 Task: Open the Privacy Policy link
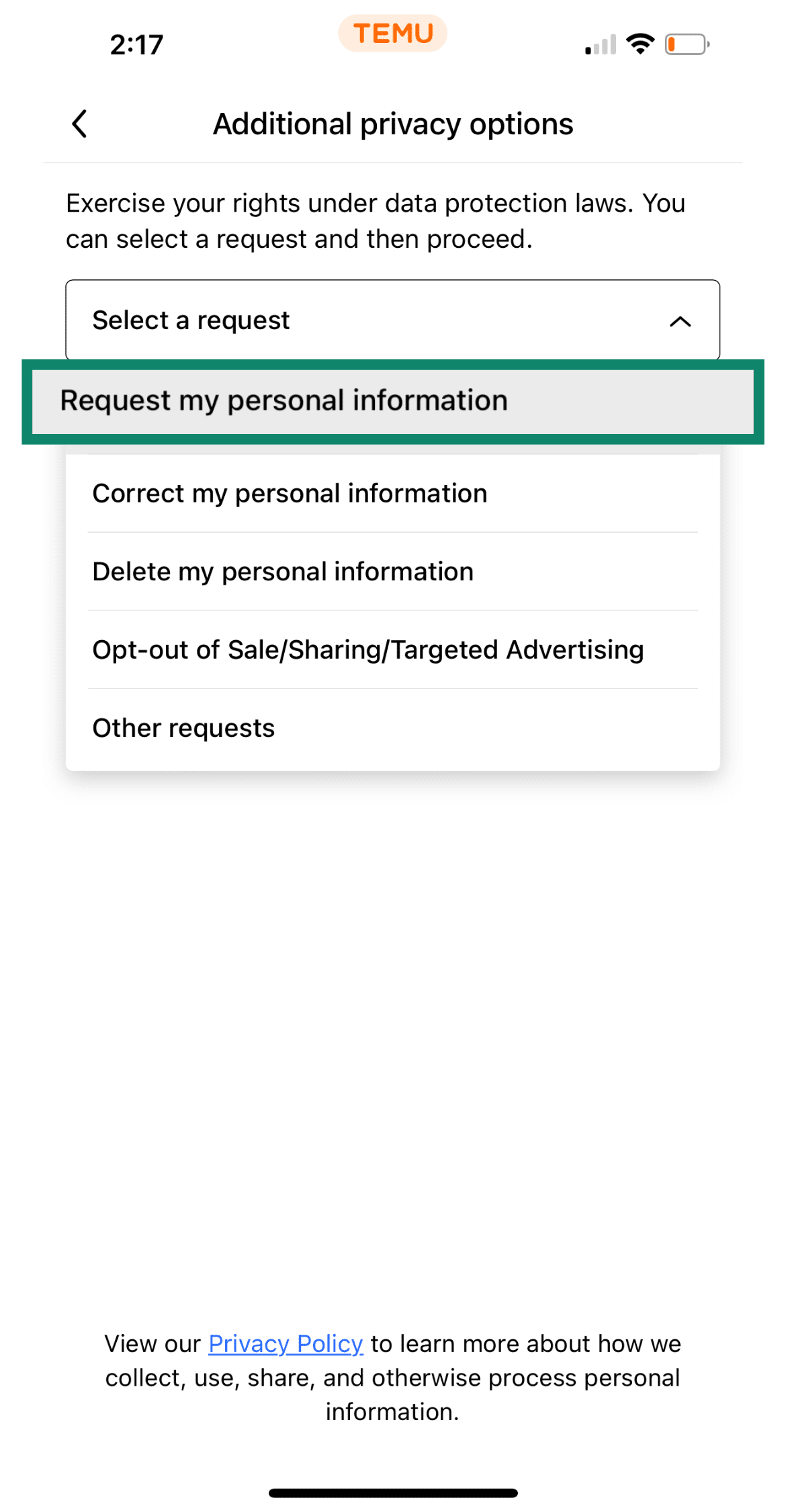[284, 1343]
